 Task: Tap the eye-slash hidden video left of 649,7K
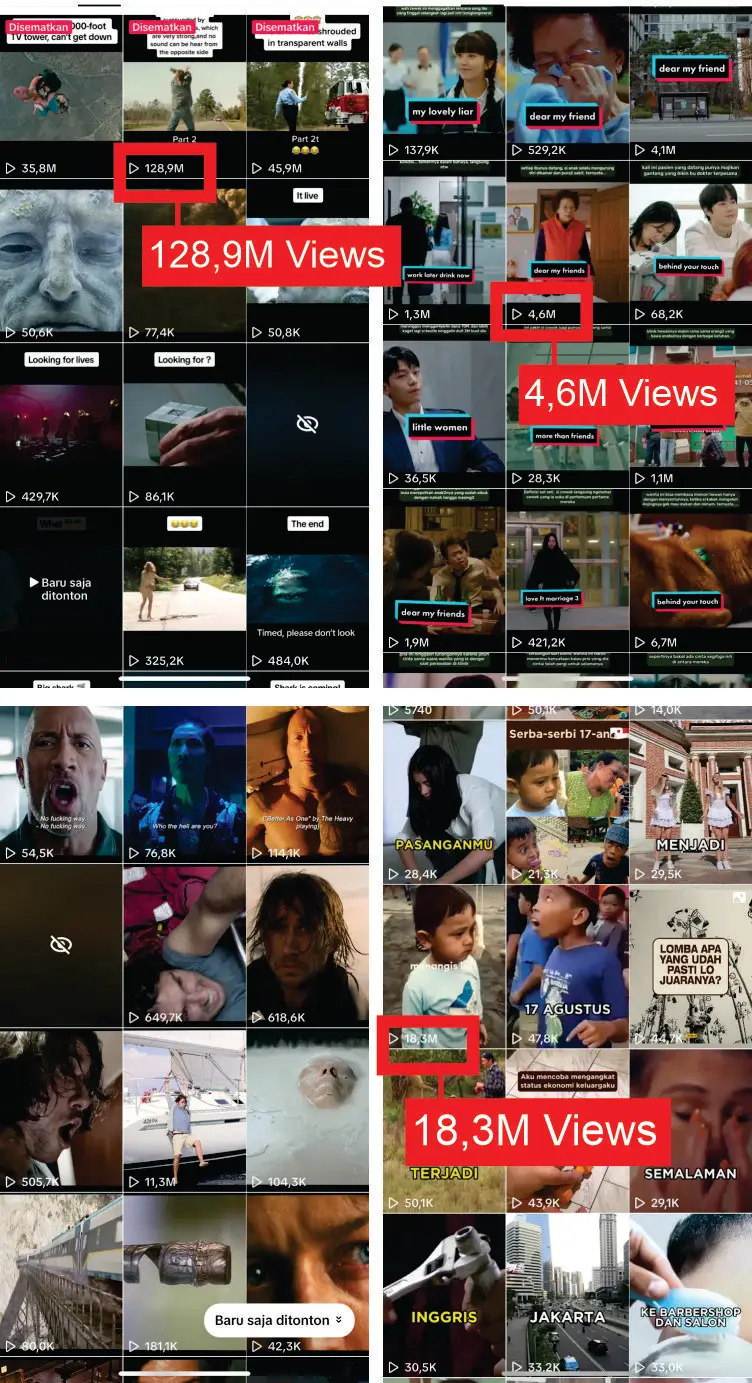tap(61, 945)
